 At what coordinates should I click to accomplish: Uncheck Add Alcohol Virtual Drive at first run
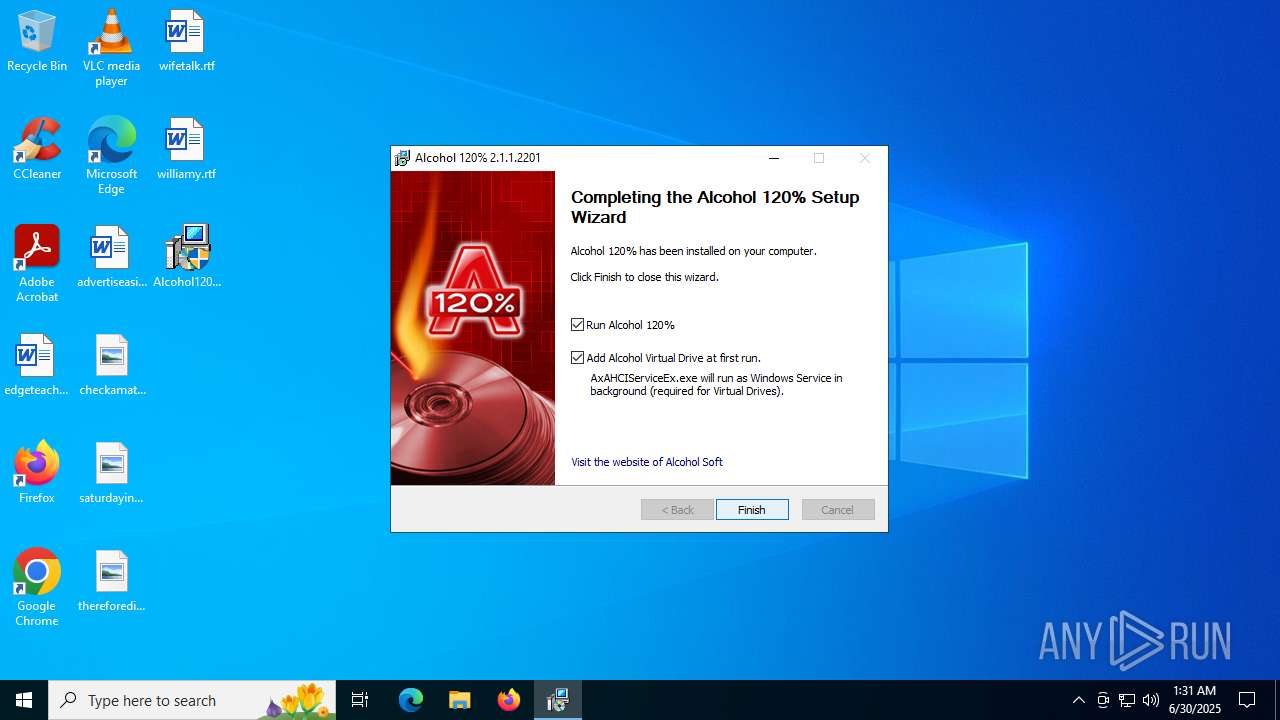(577, 357)
